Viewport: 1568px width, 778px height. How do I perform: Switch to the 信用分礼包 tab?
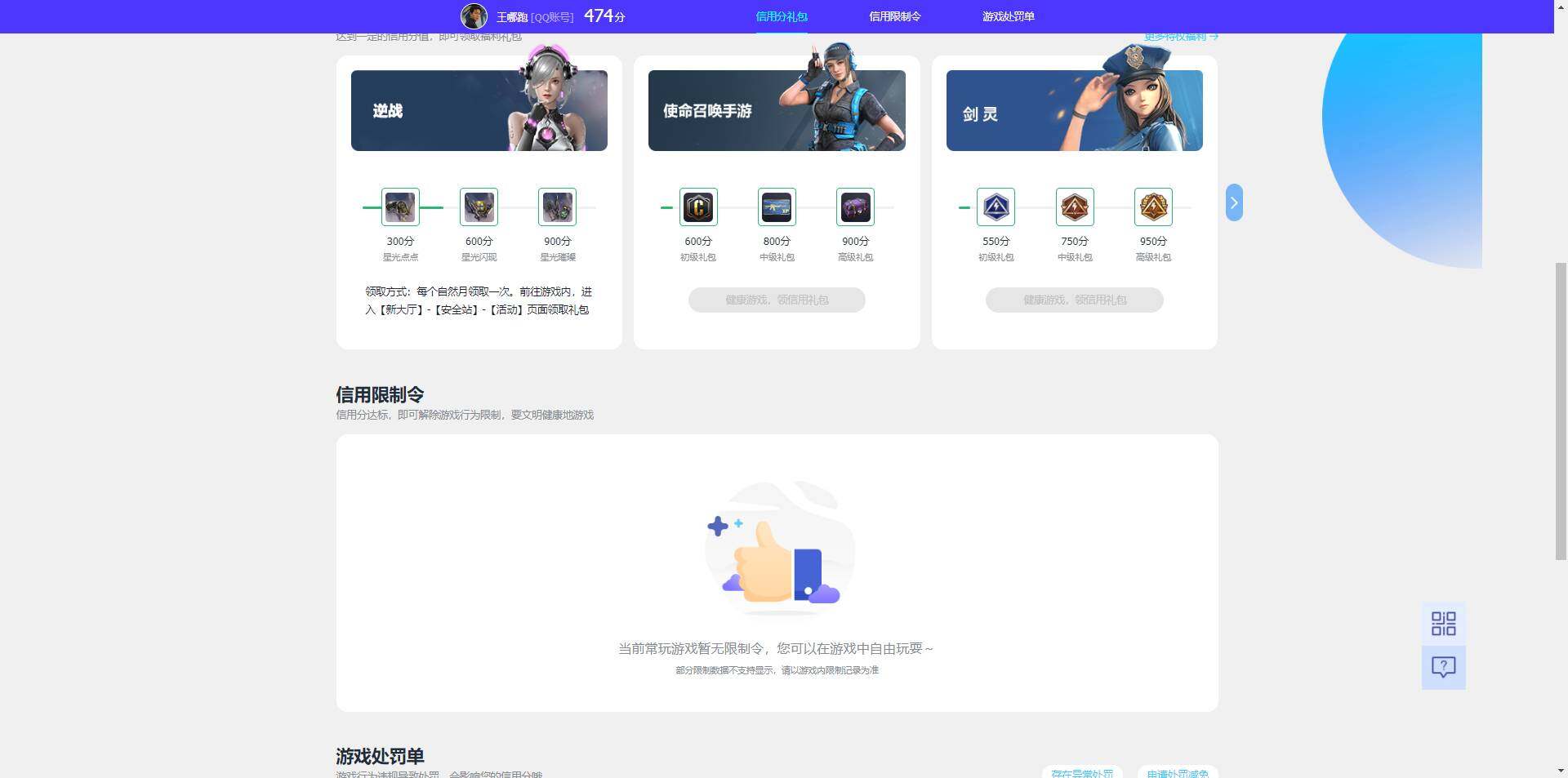[781, 16]
